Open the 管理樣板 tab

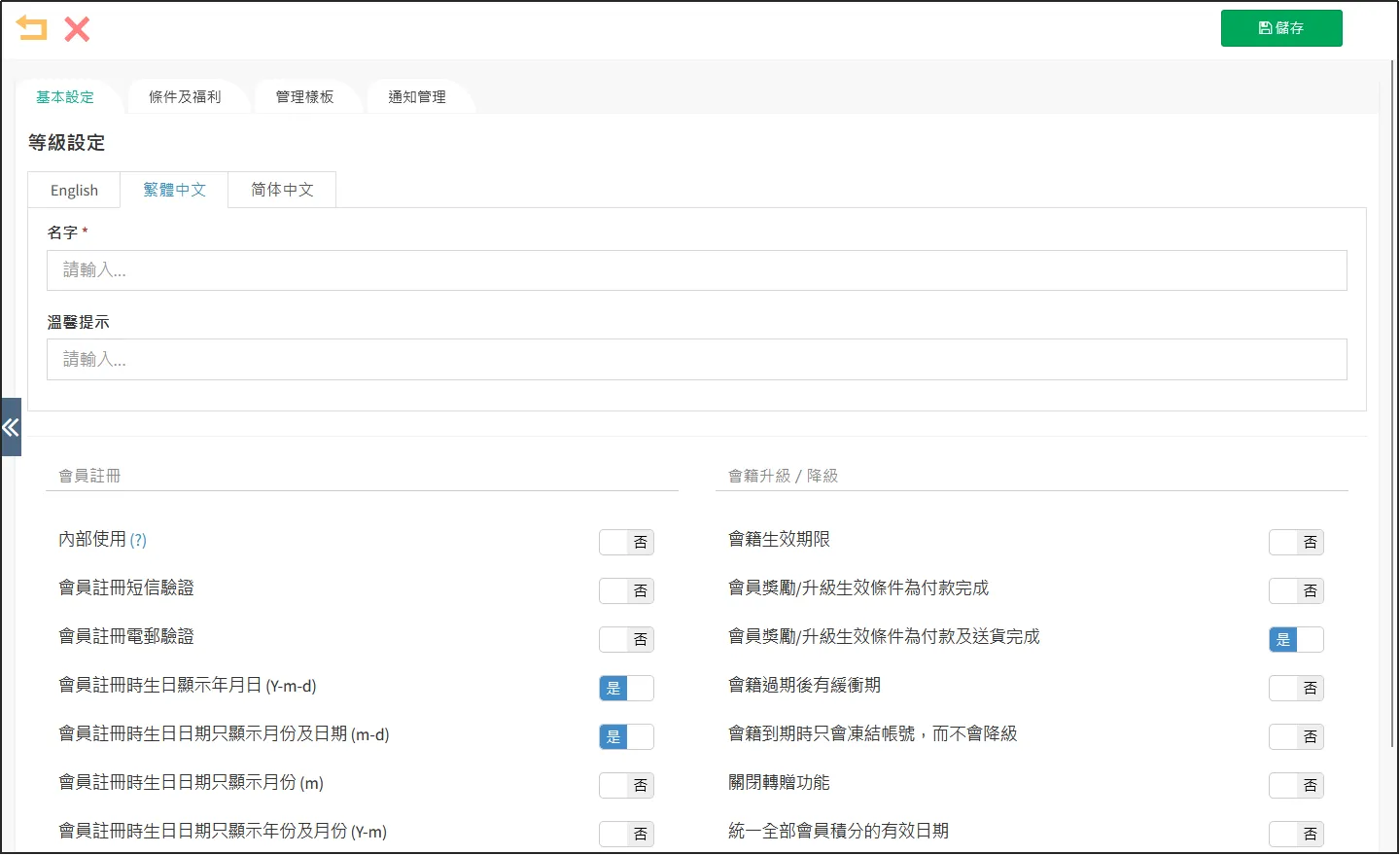click(304, 97)
